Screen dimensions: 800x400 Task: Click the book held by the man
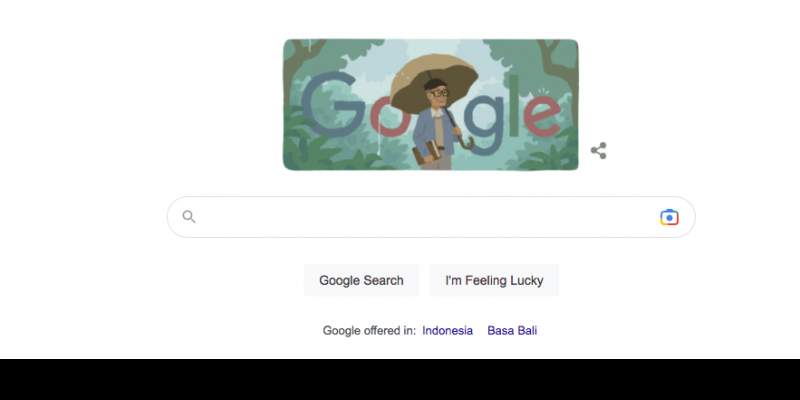point(426,152)
